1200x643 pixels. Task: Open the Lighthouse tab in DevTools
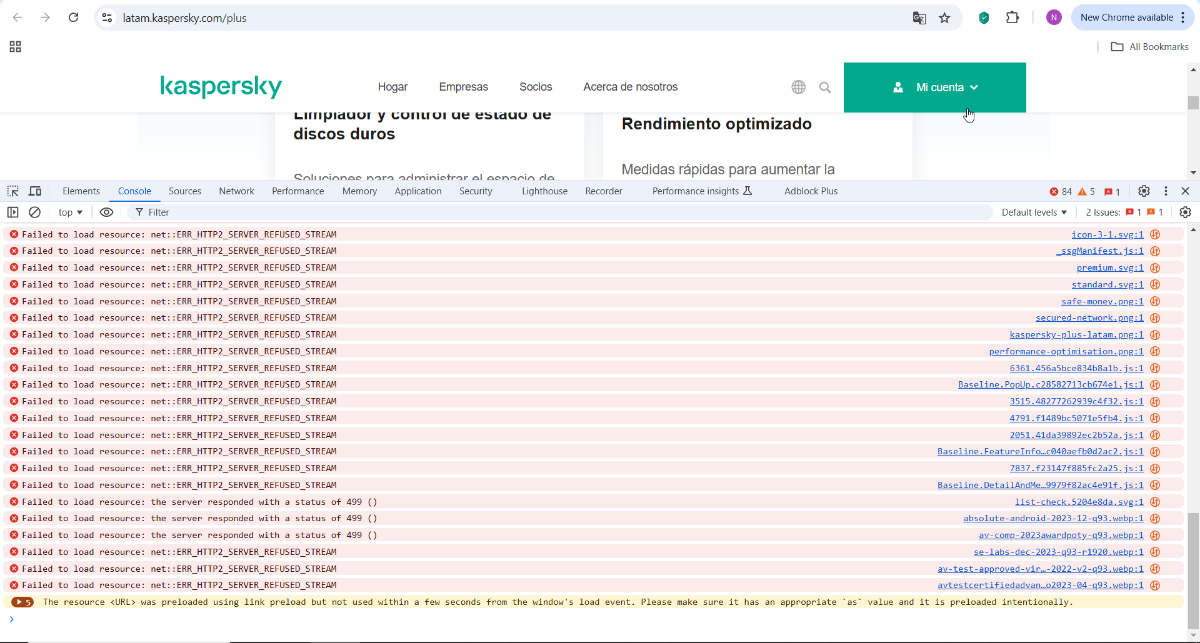(x=544, y=191)
